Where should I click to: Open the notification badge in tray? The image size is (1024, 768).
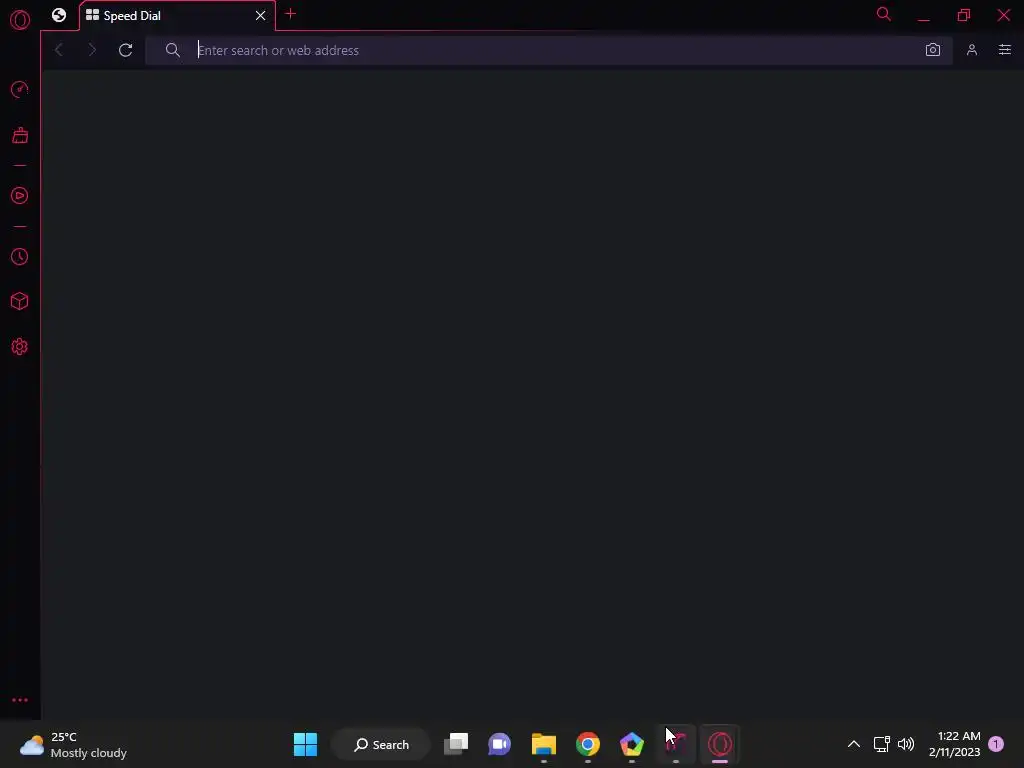click(996, 744)
